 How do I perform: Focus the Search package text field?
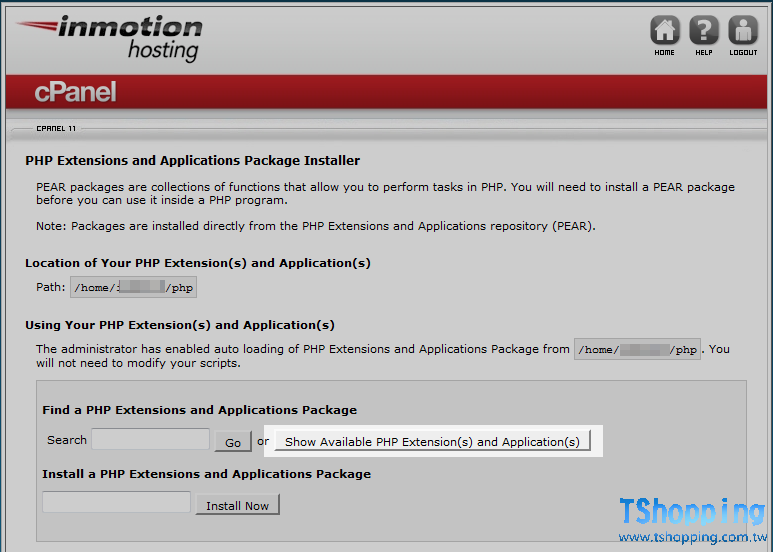[151, 439]
